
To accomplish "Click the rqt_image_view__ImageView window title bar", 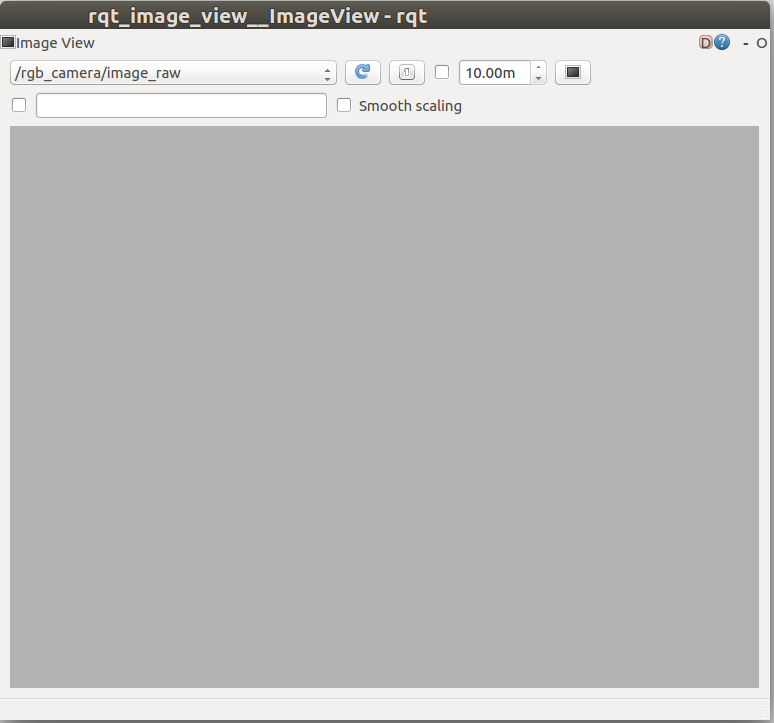I will tap(258, 15).
